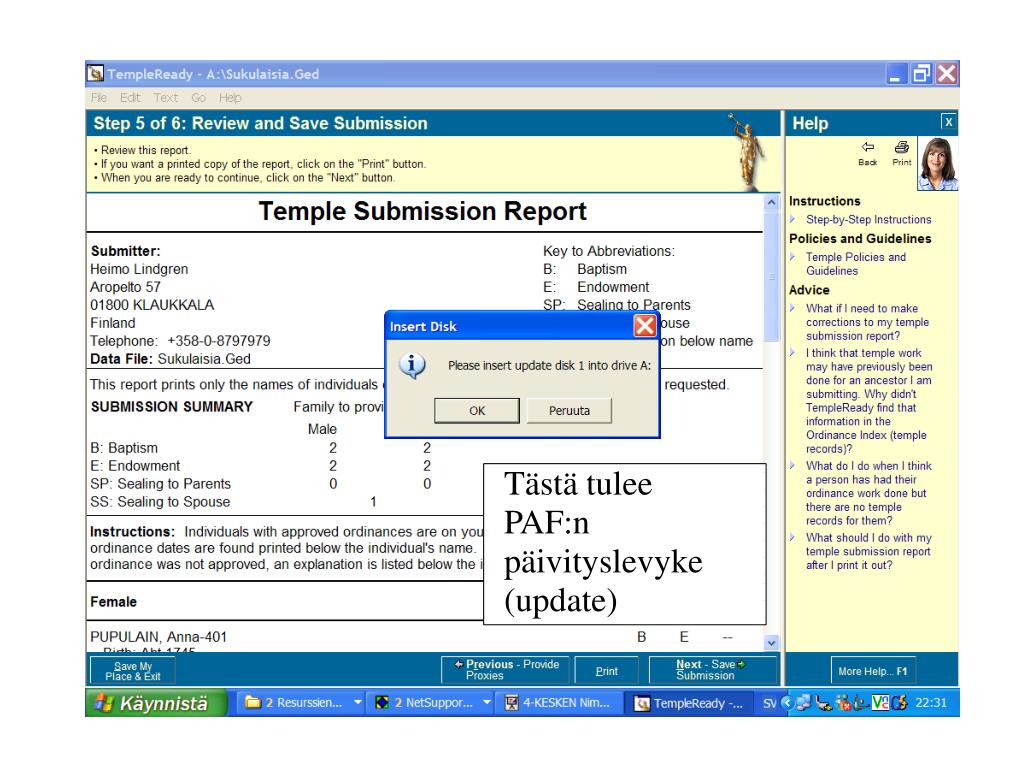Screen dimensions: 1024x768
Task: Click the help assistant portrait photo
Action: tap(937, 164)
